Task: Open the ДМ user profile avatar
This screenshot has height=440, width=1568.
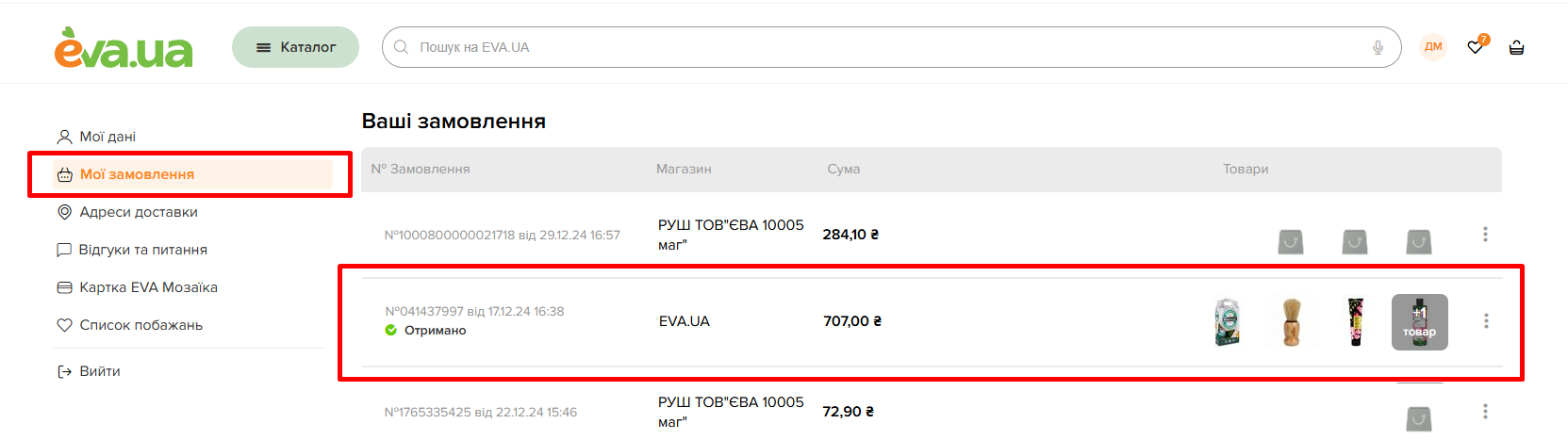Action: coord(1433,47)
